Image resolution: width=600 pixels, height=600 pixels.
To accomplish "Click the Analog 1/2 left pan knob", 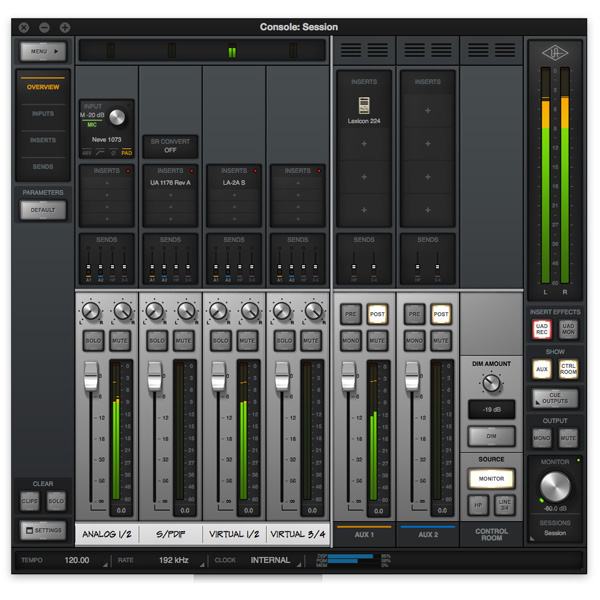I will (91, 311).
